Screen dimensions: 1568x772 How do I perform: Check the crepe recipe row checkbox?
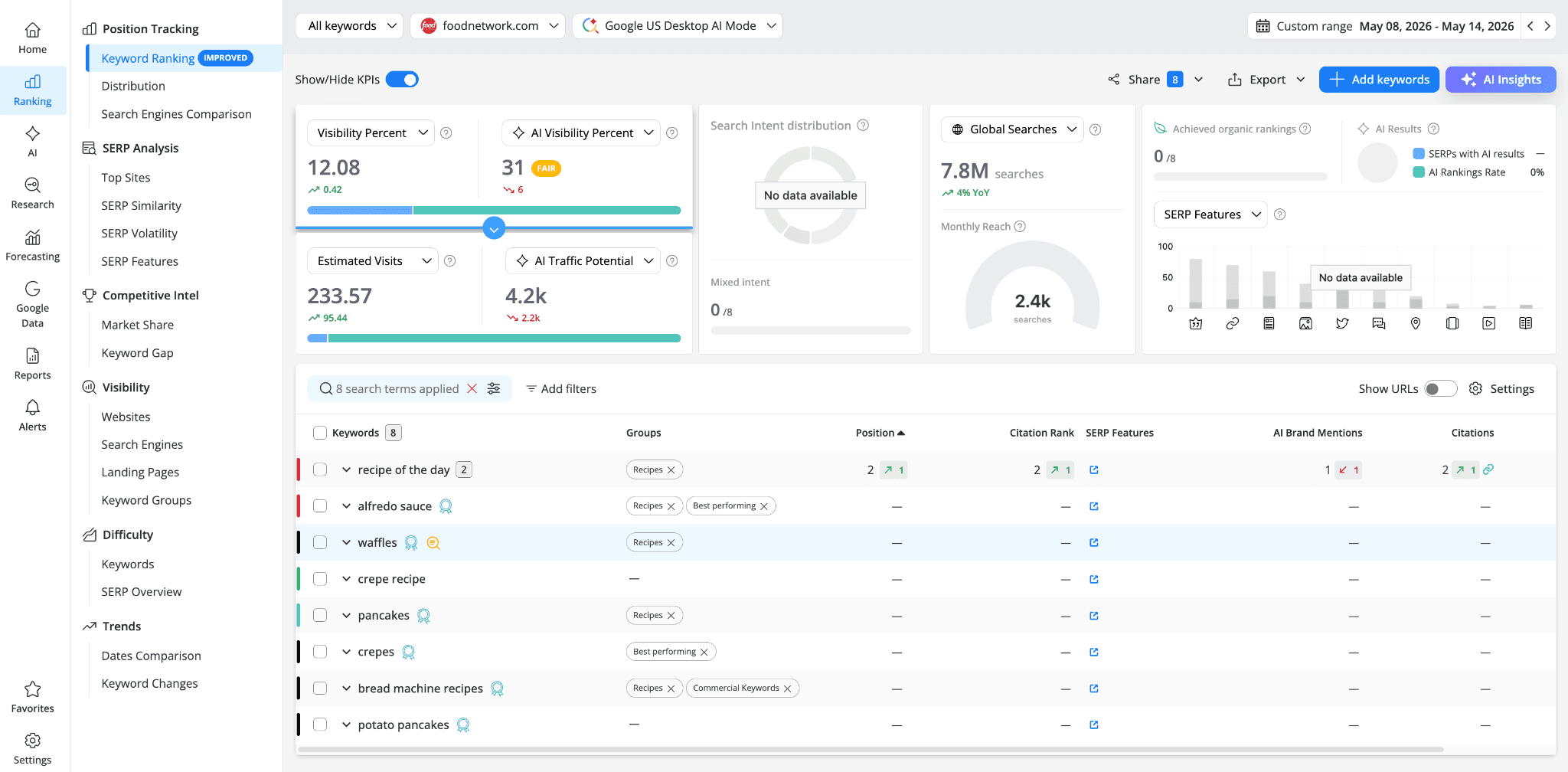coord(320,579)
